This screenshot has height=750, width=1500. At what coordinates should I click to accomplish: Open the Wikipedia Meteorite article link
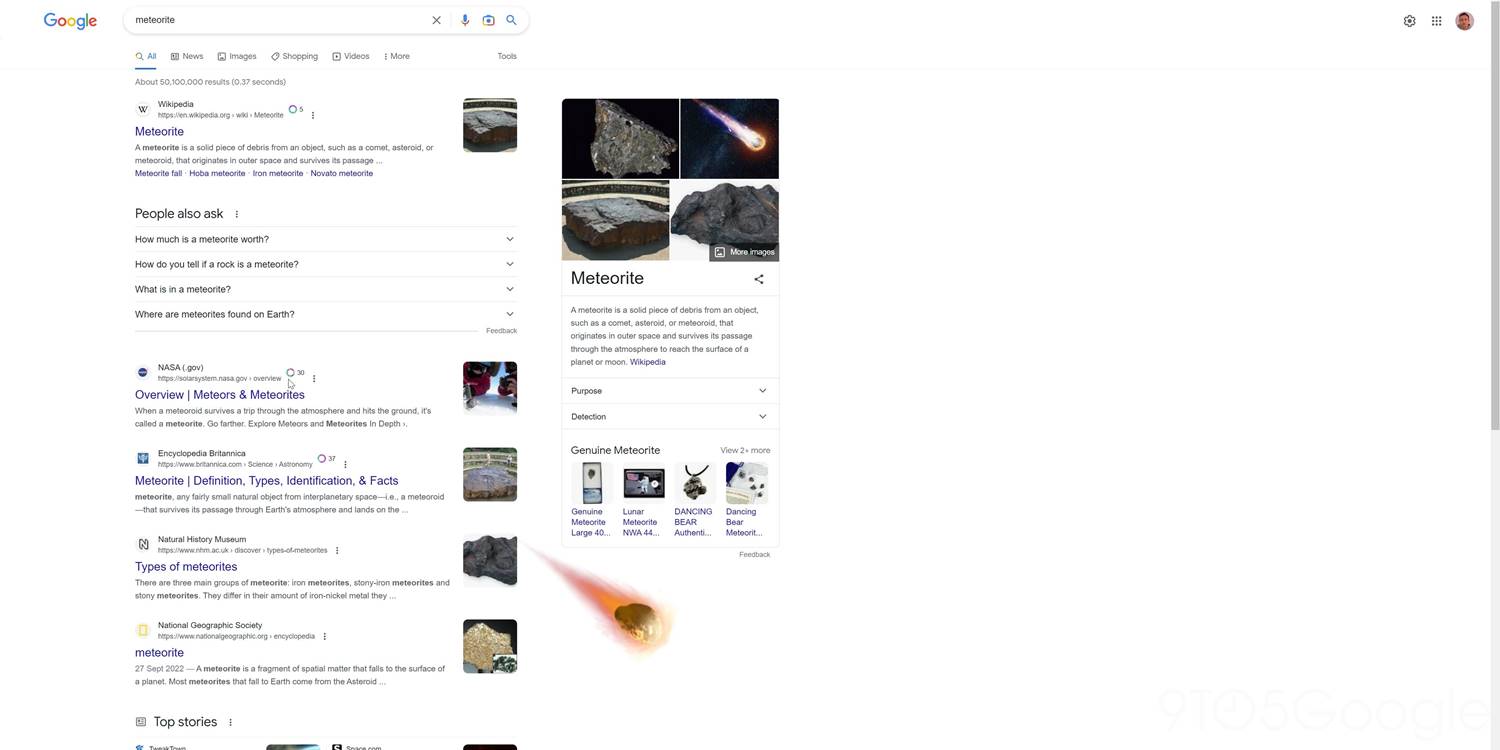(159, 131)
